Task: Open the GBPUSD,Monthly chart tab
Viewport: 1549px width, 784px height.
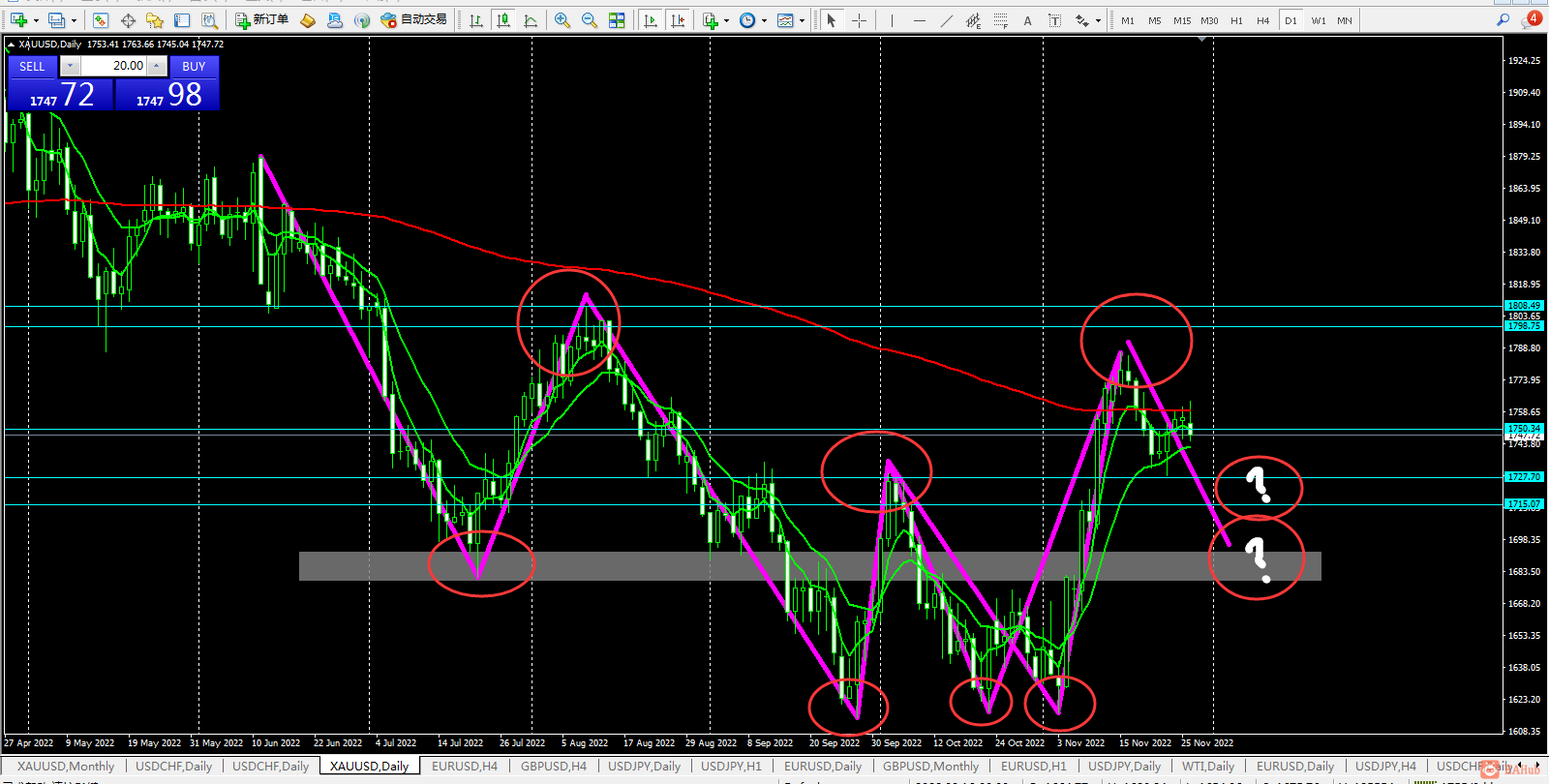Action: [931, 766]
